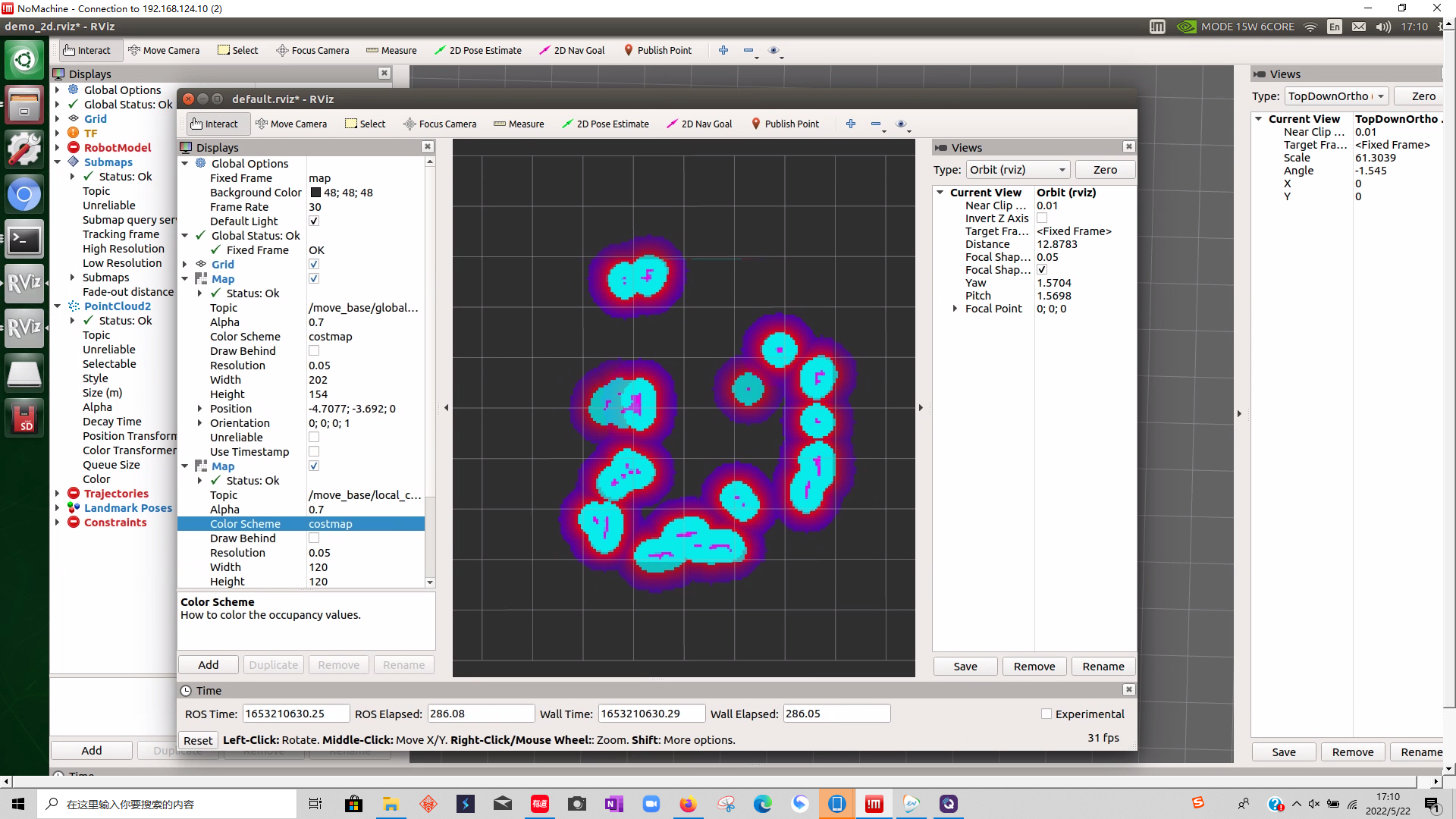The image size is (1456, 819).
Task: Uncheck the Default Light option
Action: click(313, 221)
